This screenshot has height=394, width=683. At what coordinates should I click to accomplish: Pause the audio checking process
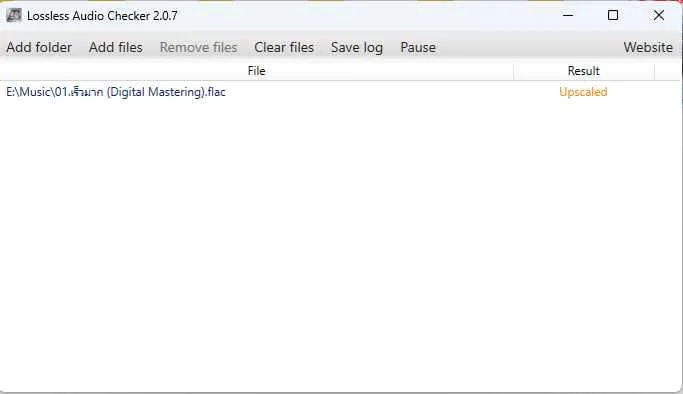(x=418, y=47)
